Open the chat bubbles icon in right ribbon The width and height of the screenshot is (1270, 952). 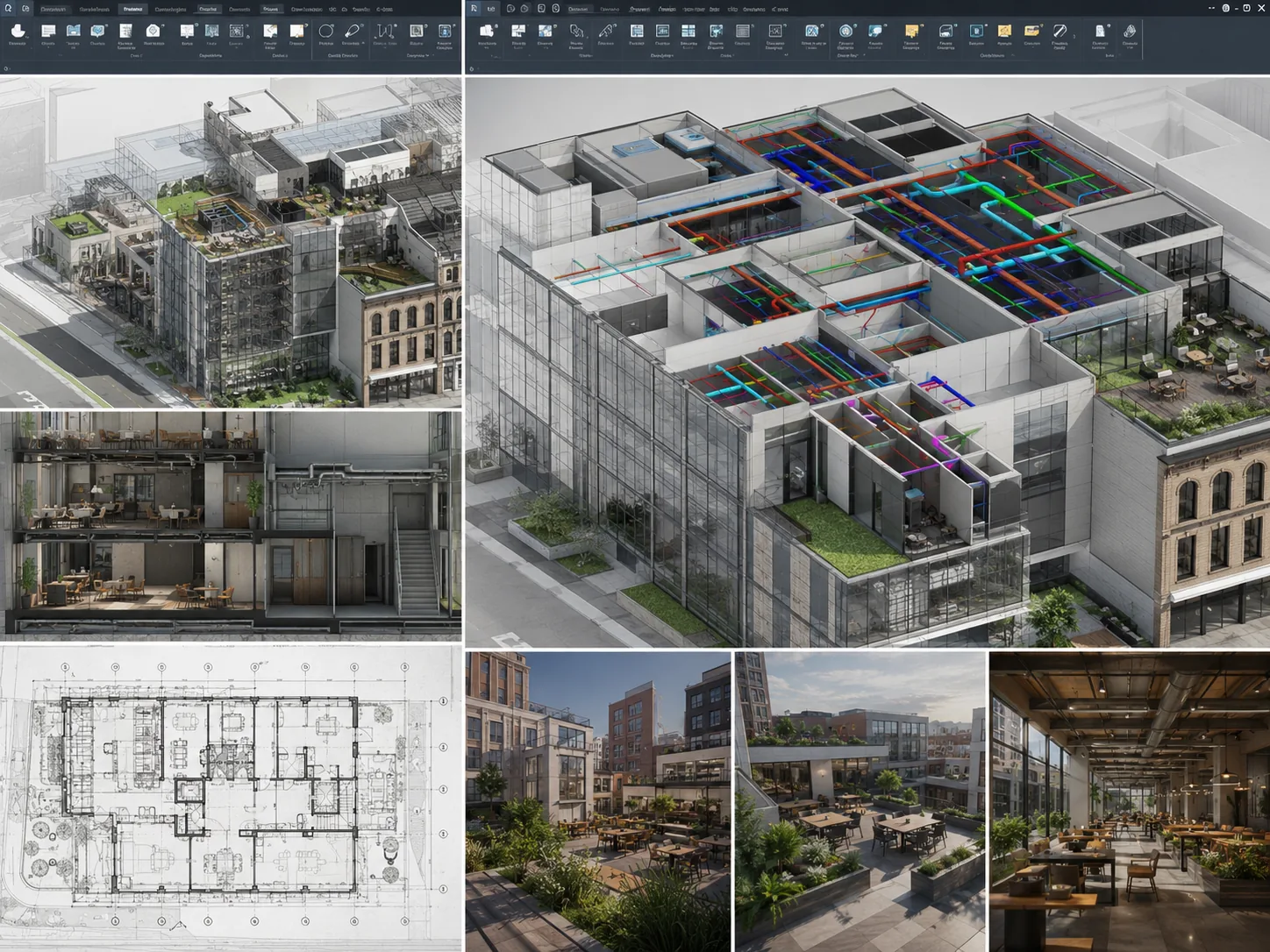tap(875, 31)
